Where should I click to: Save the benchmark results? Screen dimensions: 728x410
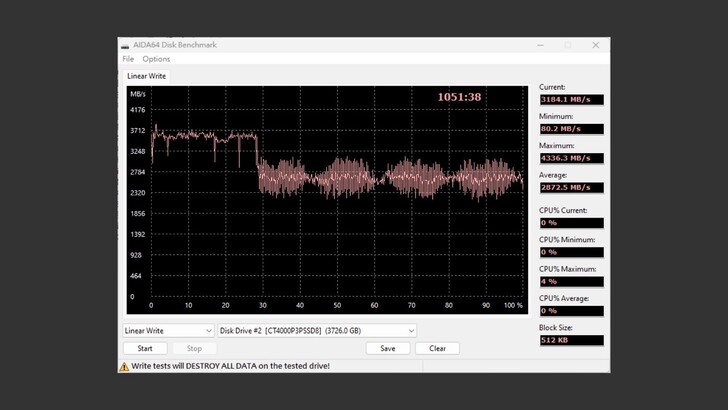pyautogui.click(x=388, y=349)
